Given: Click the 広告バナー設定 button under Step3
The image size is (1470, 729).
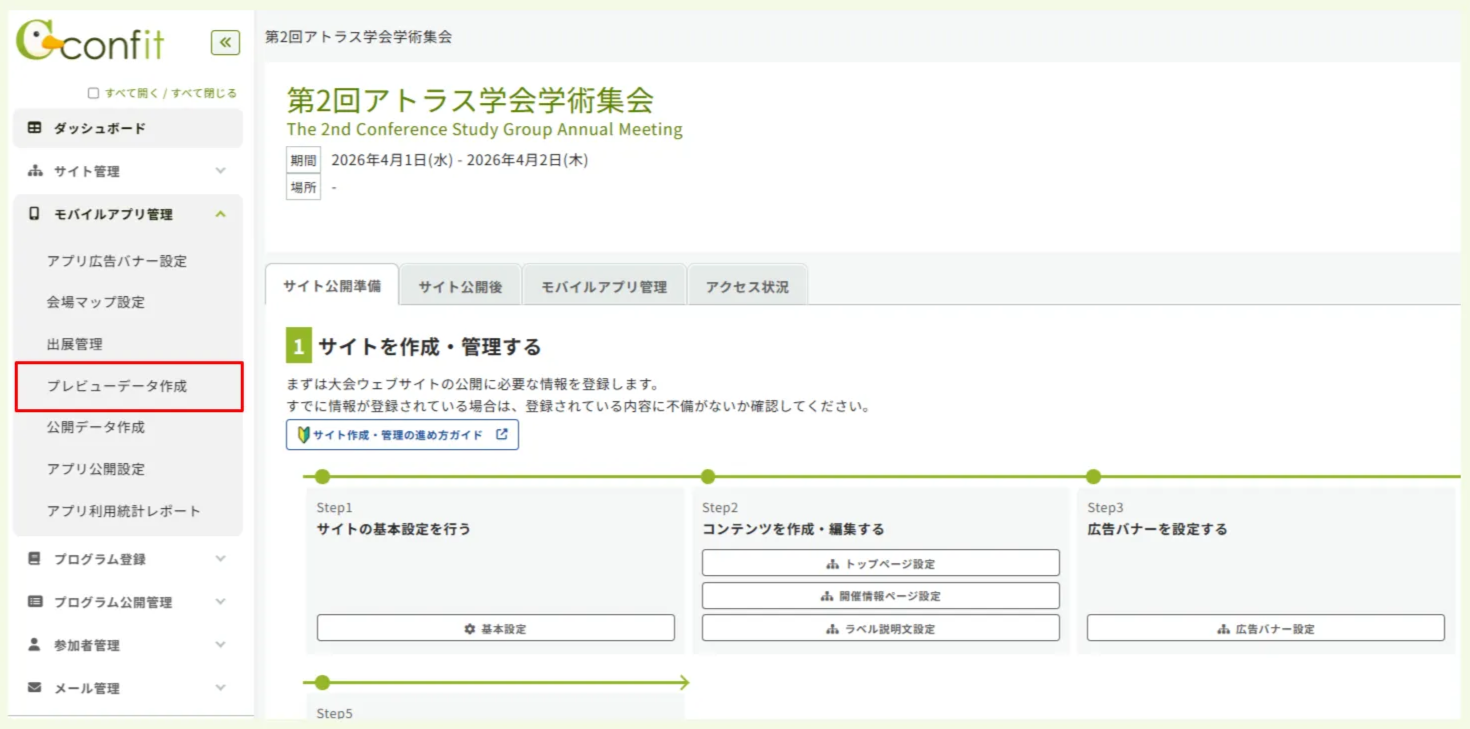Looking at the screenshot, I should click(1266, 627).
